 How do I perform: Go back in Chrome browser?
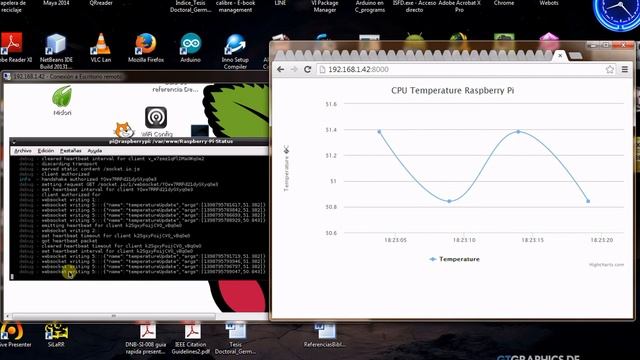(280, 69)
